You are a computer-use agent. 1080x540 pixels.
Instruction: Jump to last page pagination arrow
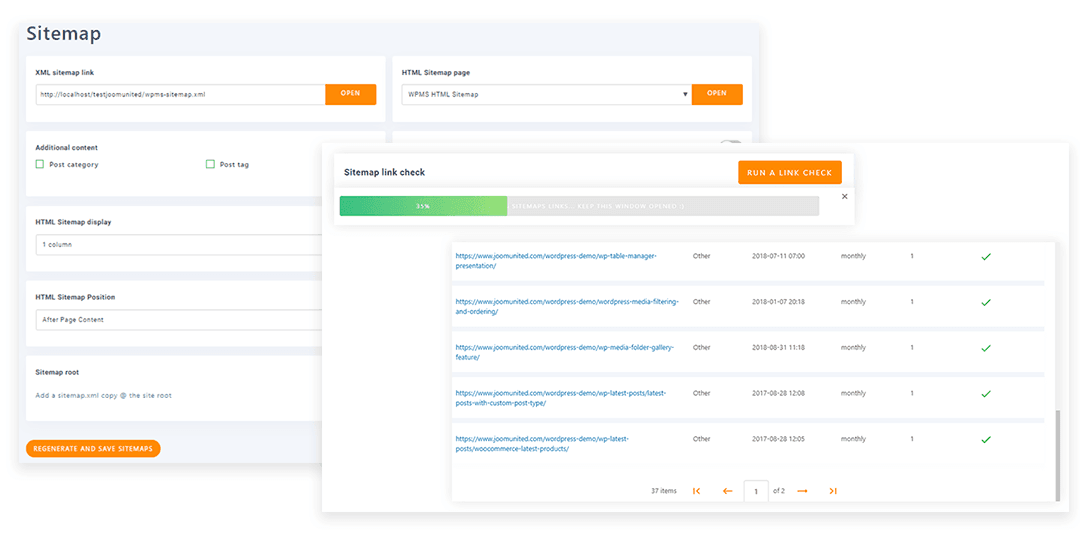pyautogui.click(x=832, y=491)
